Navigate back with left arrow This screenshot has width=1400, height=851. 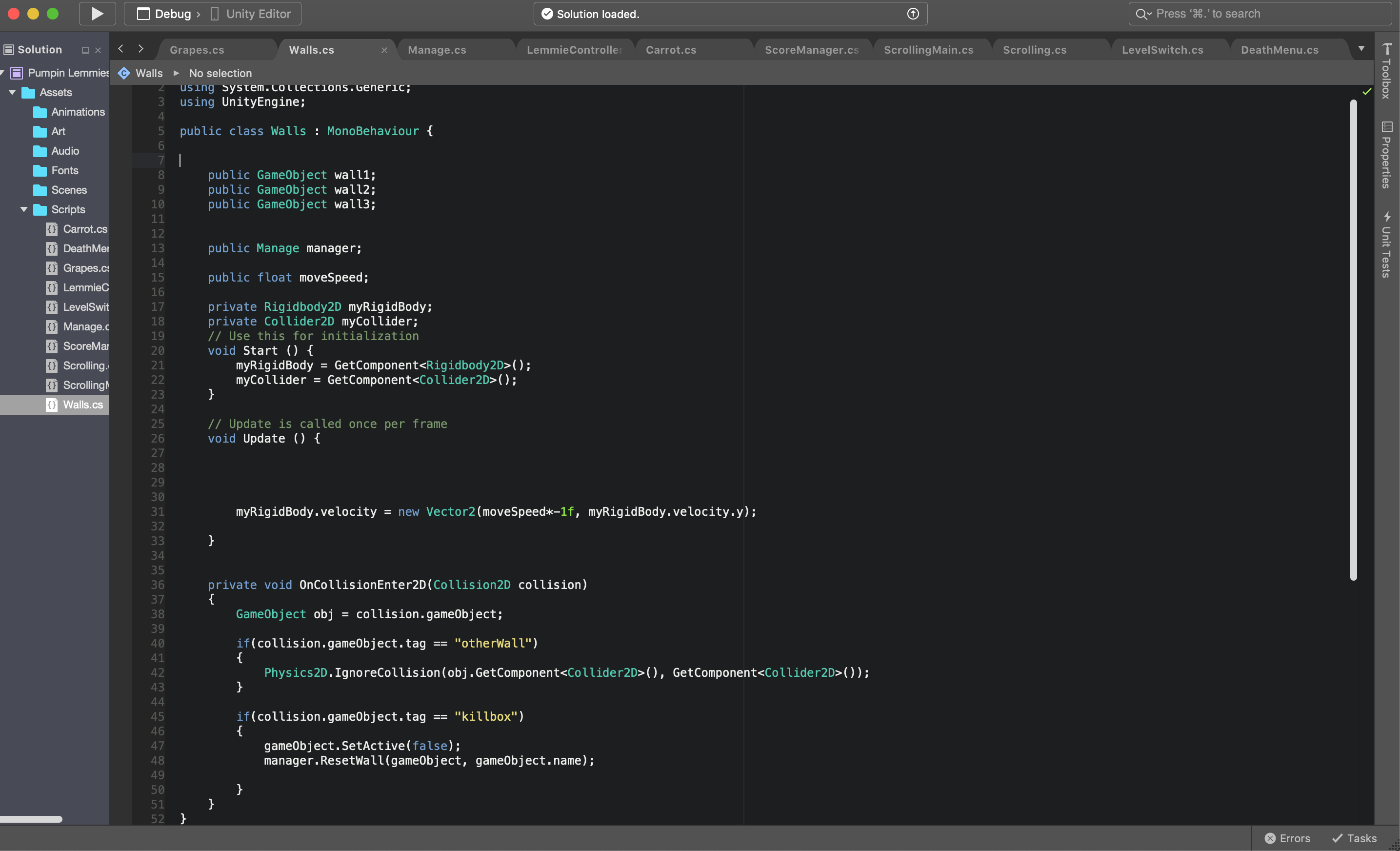pyautogui.click(x=120, y=49)
